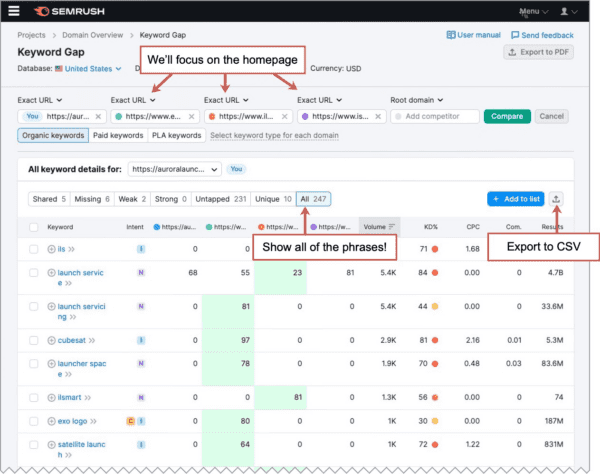Check the box for launch service
Image resolution: width=600 pixels, height=474 pixels.
pyautogui.click(x=34, y=273)
